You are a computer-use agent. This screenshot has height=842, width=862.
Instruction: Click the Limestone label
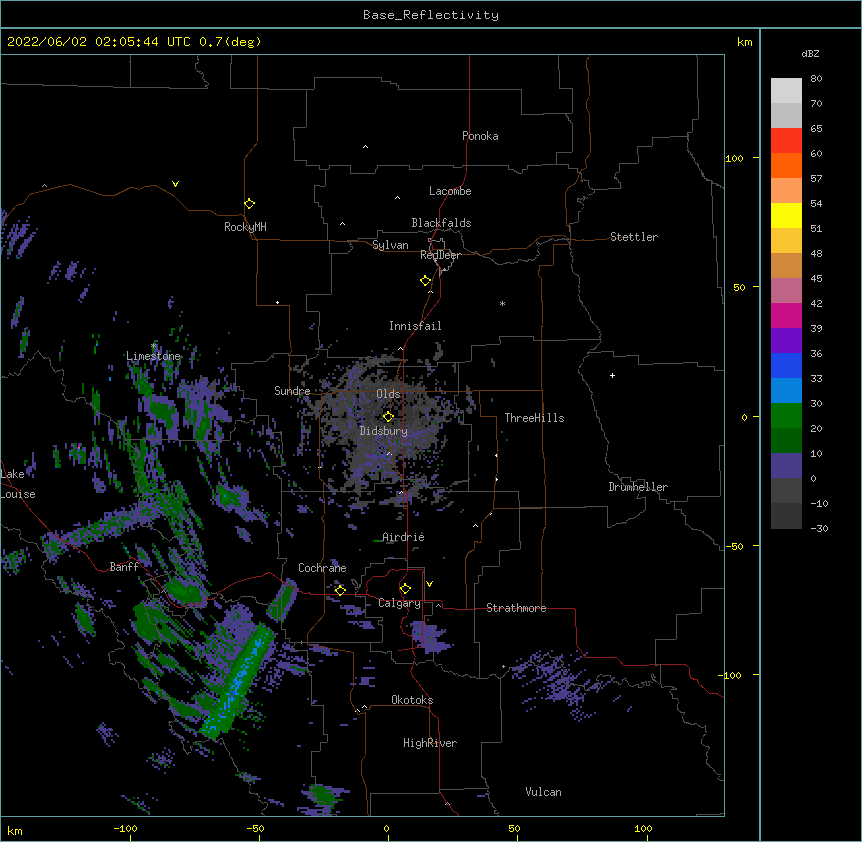[153, 356]
